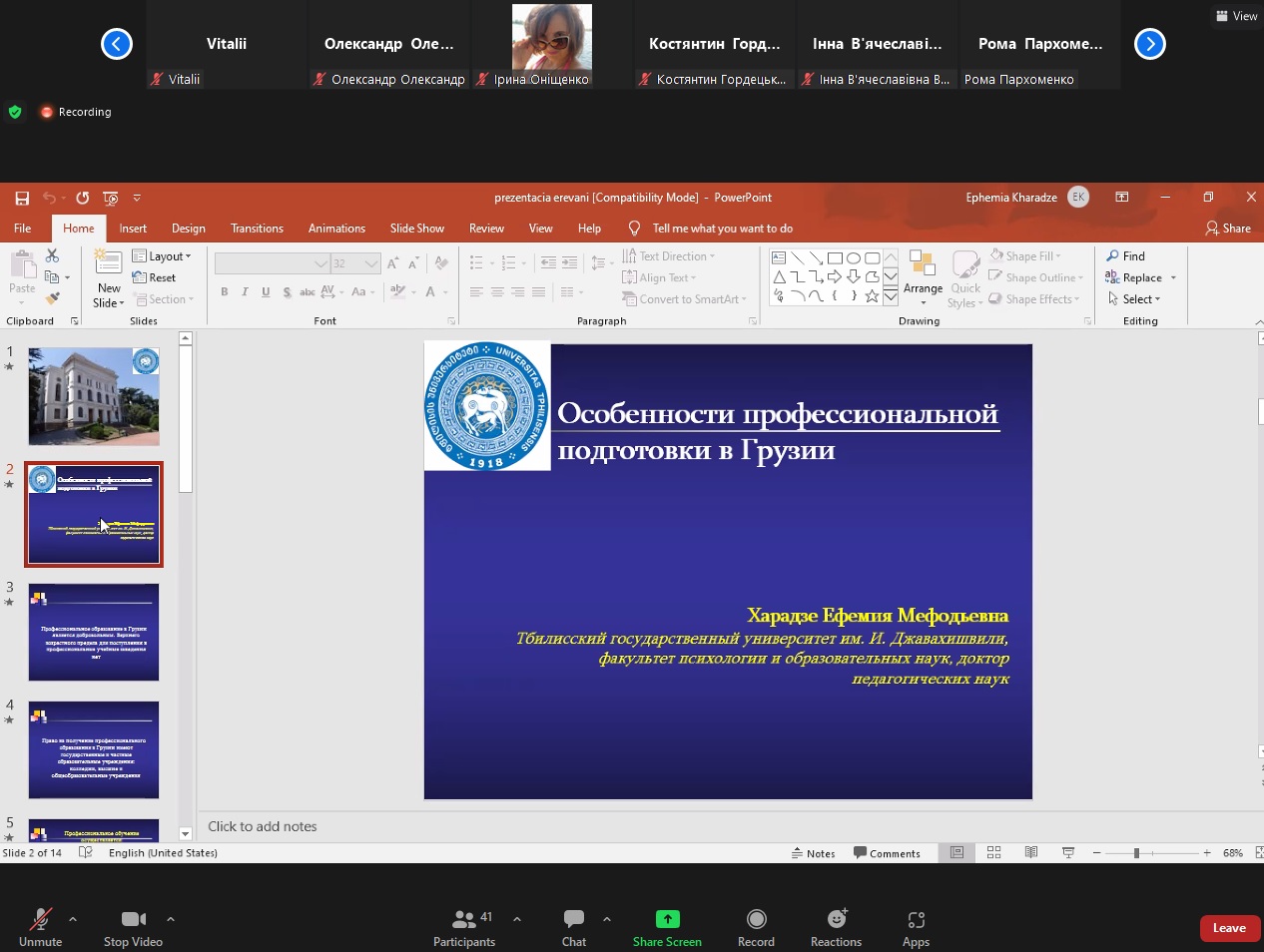Open audio options arrow beside Unmute
The image size is (1264, 952).
[73, 918]
